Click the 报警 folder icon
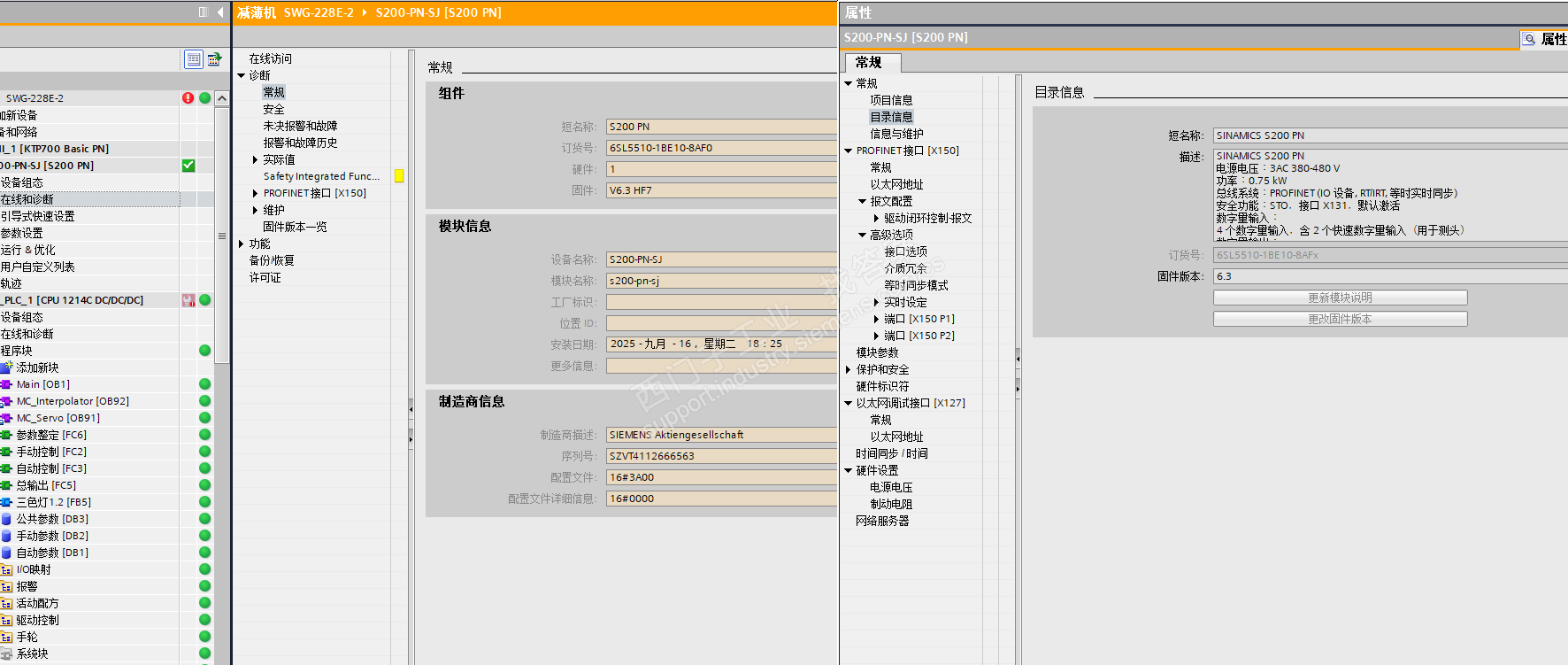Screen dimensions: 1568x665 pos(7,586)
